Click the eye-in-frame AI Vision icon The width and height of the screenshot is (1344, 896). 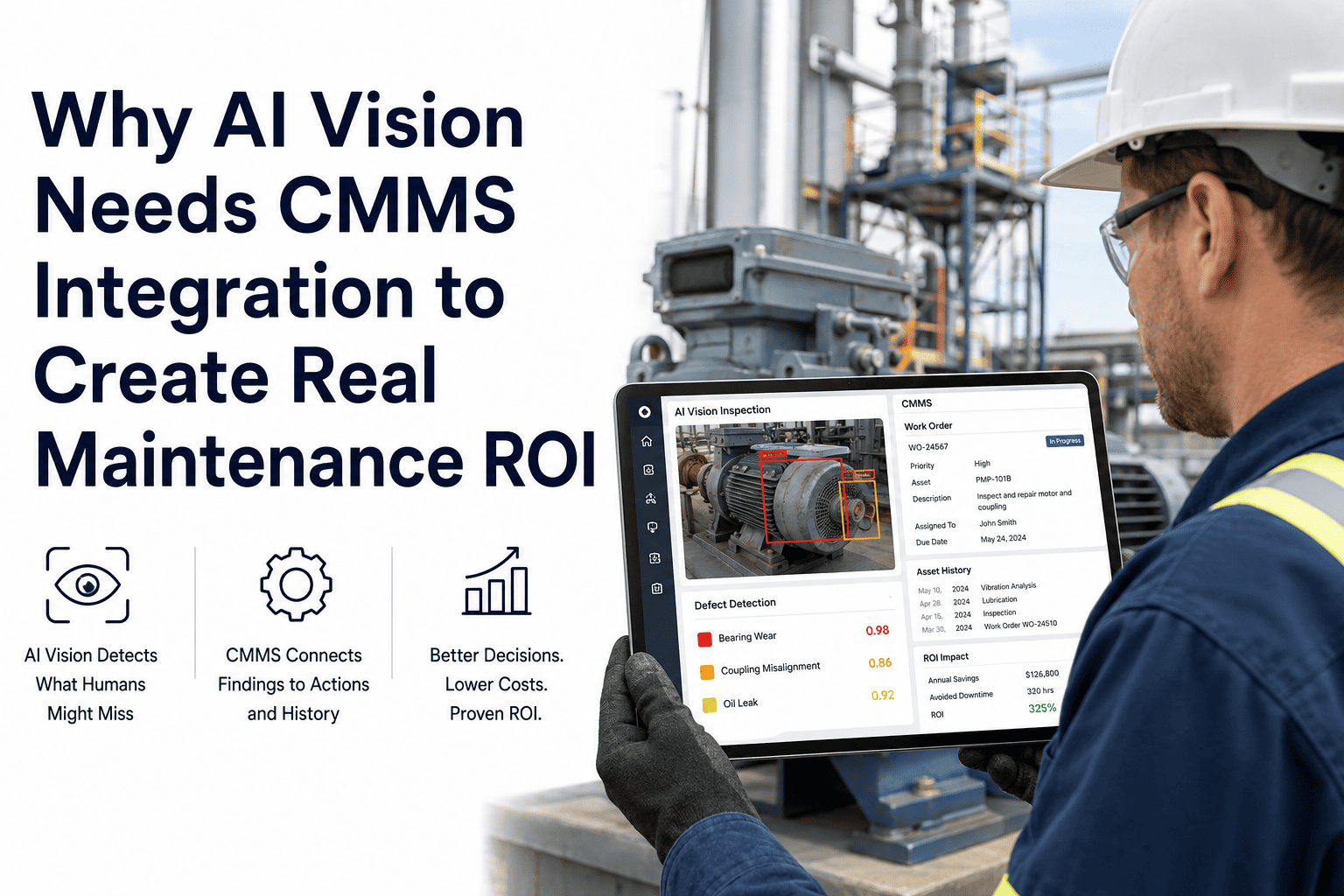click(x=87, y=584)
